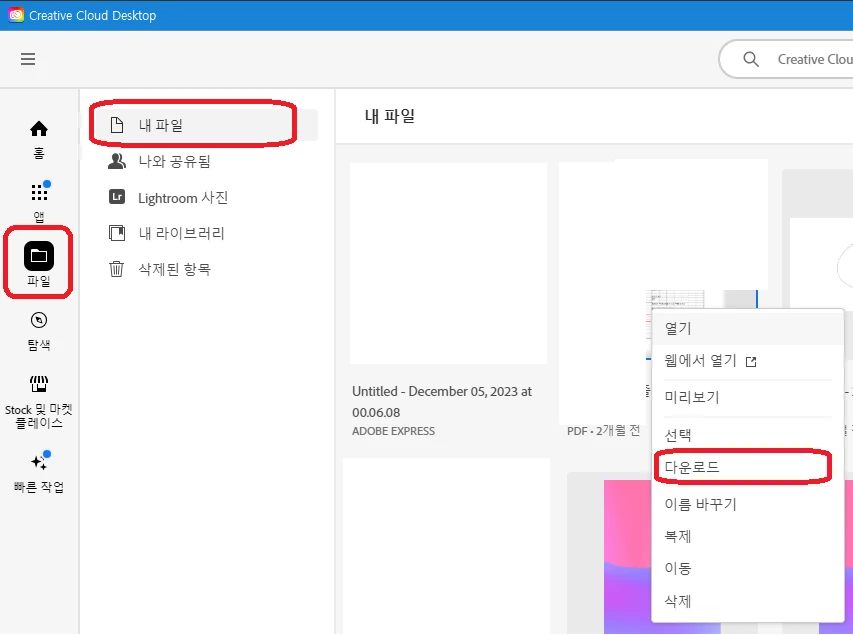Open the Apps section

tap(39, 201)
